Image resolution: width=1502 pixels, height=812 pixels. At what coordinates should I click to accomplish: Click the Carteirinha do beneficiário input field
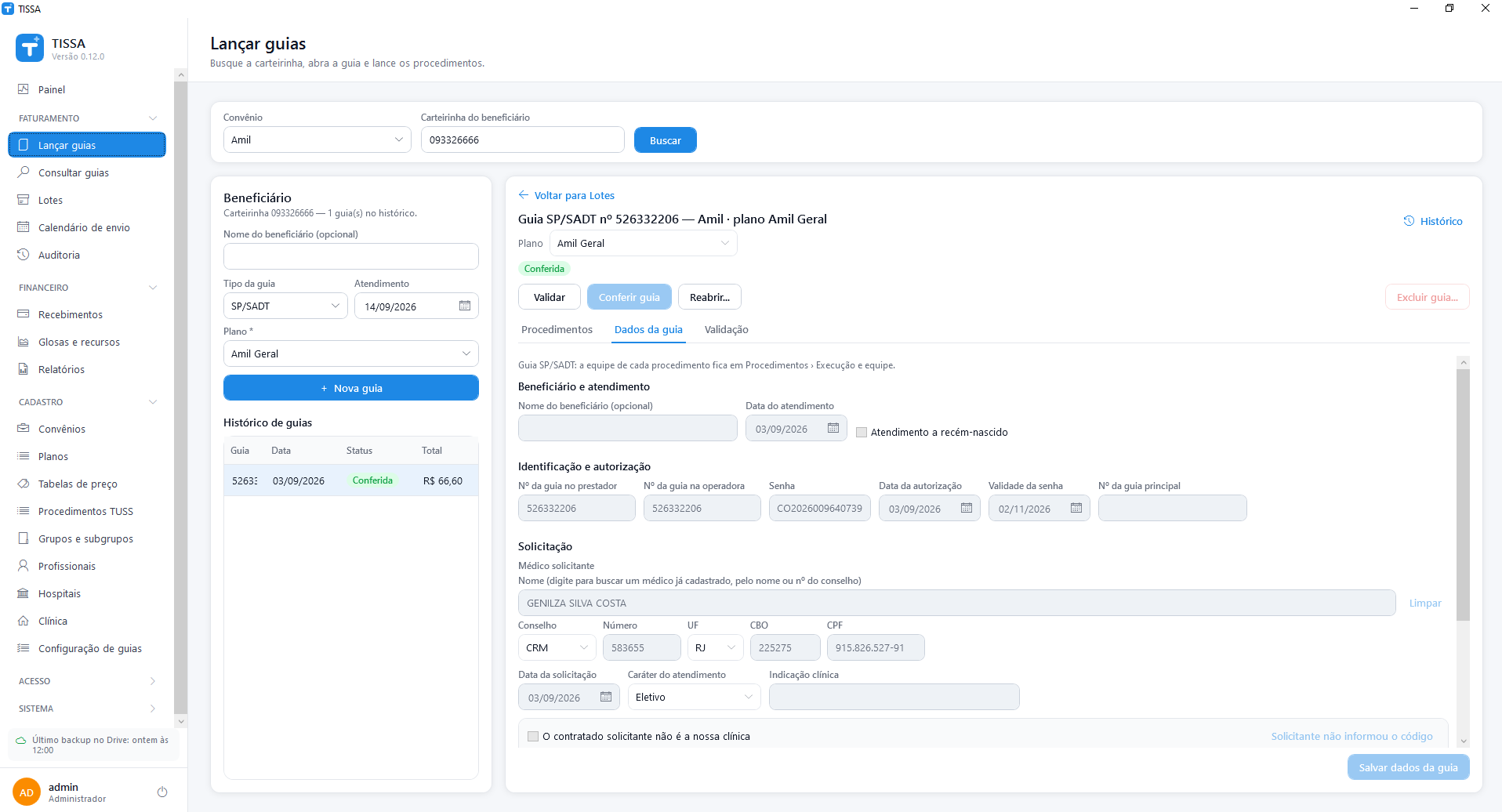pyautogui.click(x=523, y=140)
